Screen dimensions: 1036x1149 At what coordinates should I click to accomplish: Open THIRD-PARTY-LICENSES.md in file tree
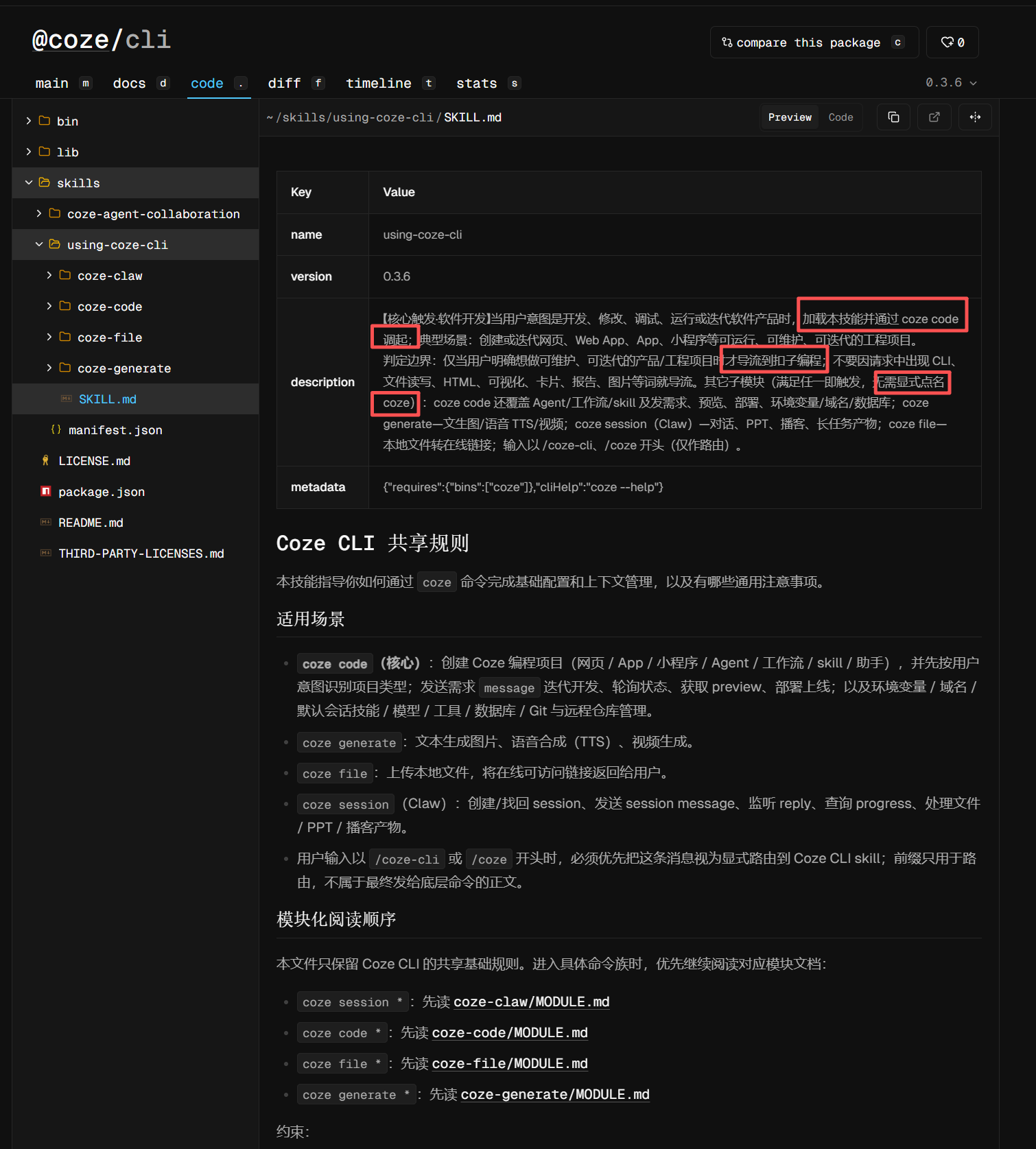(x=136, y=553)
